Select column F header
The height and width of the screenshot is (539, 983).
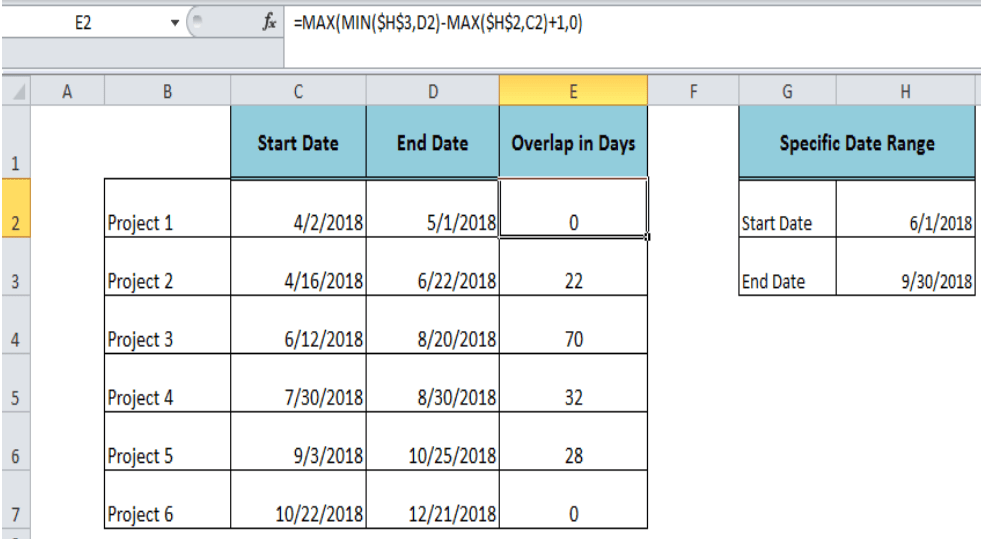693,91
